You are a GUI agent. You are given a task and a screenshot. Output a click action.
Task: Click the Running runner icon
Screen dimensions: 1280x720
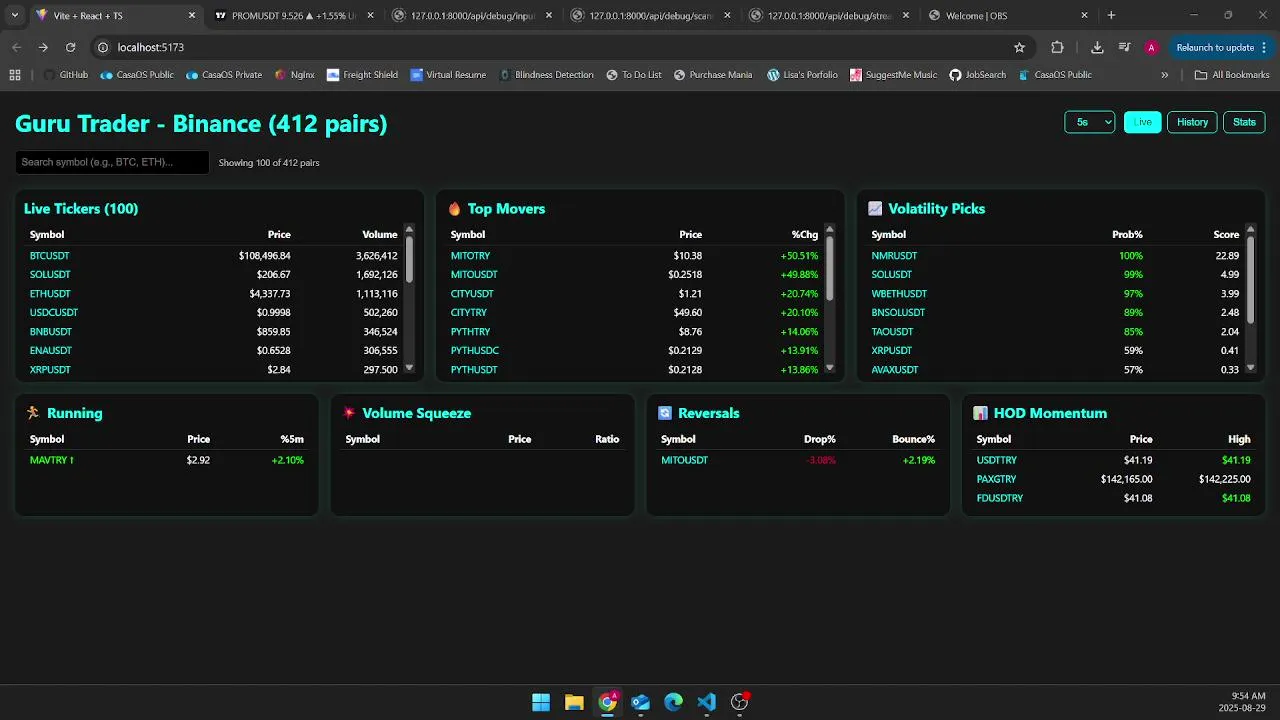pos(33,413)
